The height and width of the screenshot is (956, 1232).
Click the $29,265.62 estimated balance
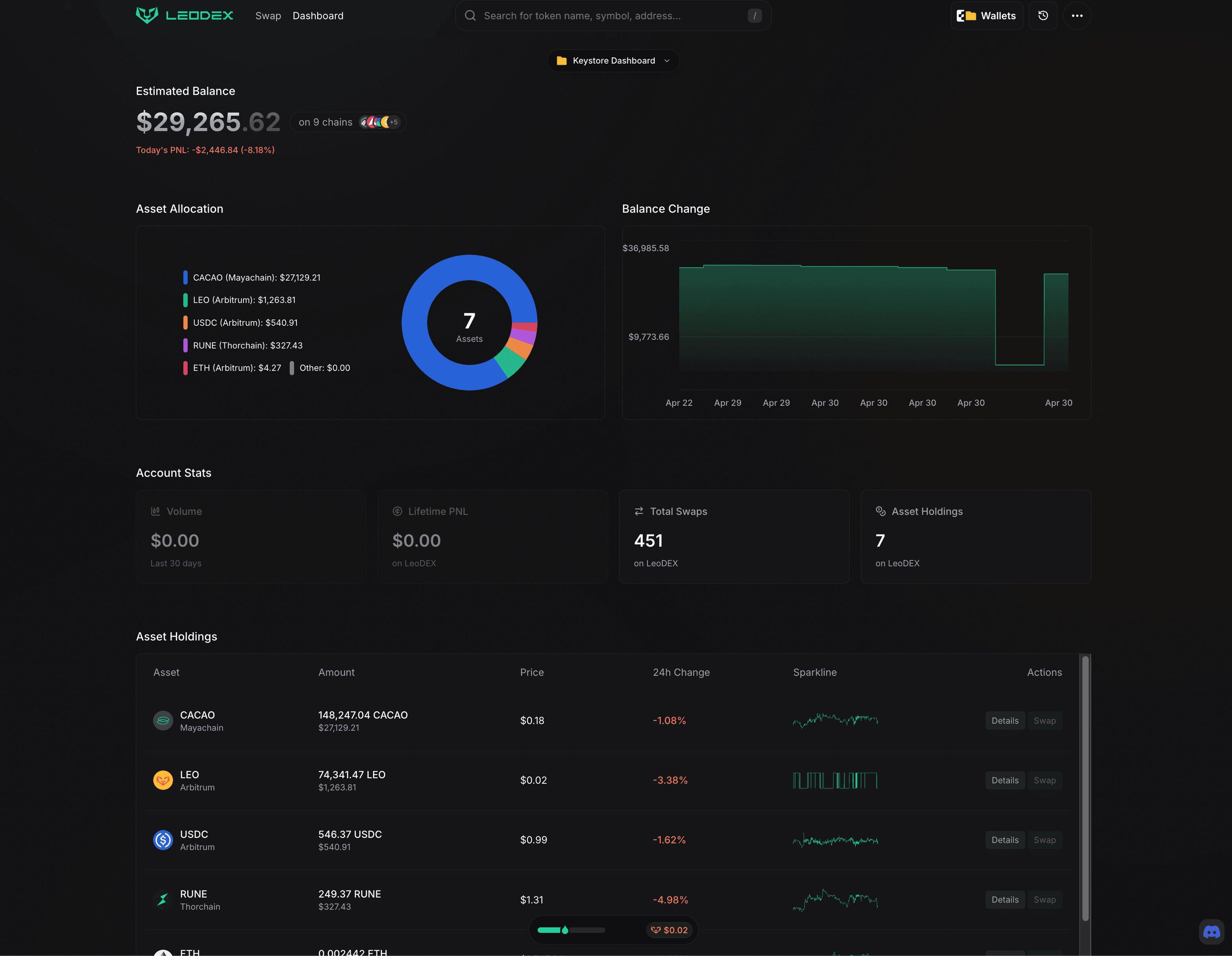(208, 122)
